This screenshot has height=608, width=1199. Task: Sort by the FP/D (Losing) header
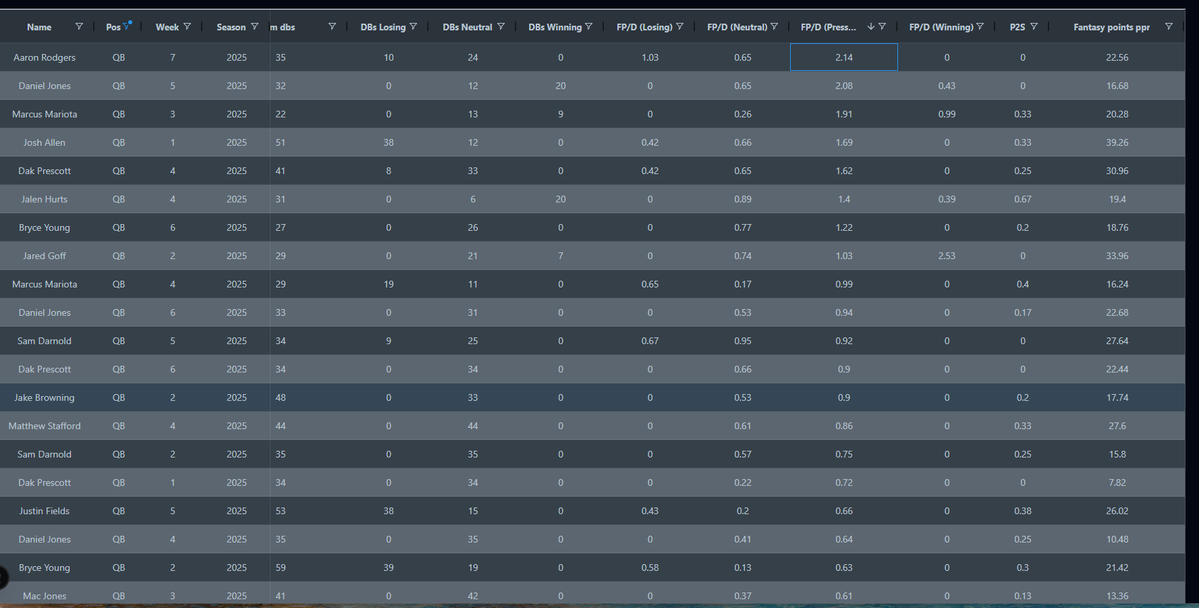[645, 28]
